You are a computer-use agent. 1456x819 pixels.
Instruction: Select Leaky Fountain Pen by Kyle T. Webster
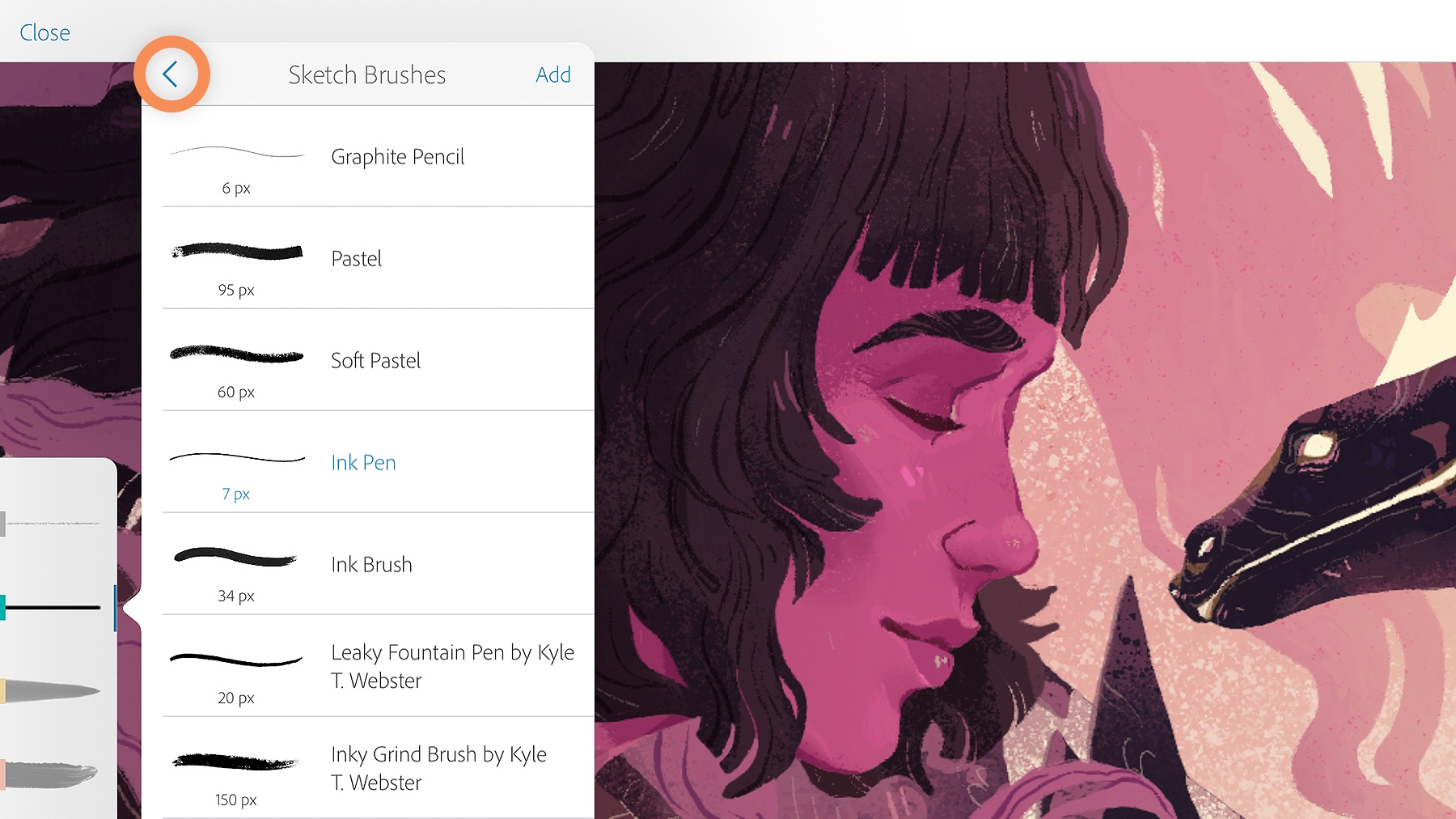point(452,666)
